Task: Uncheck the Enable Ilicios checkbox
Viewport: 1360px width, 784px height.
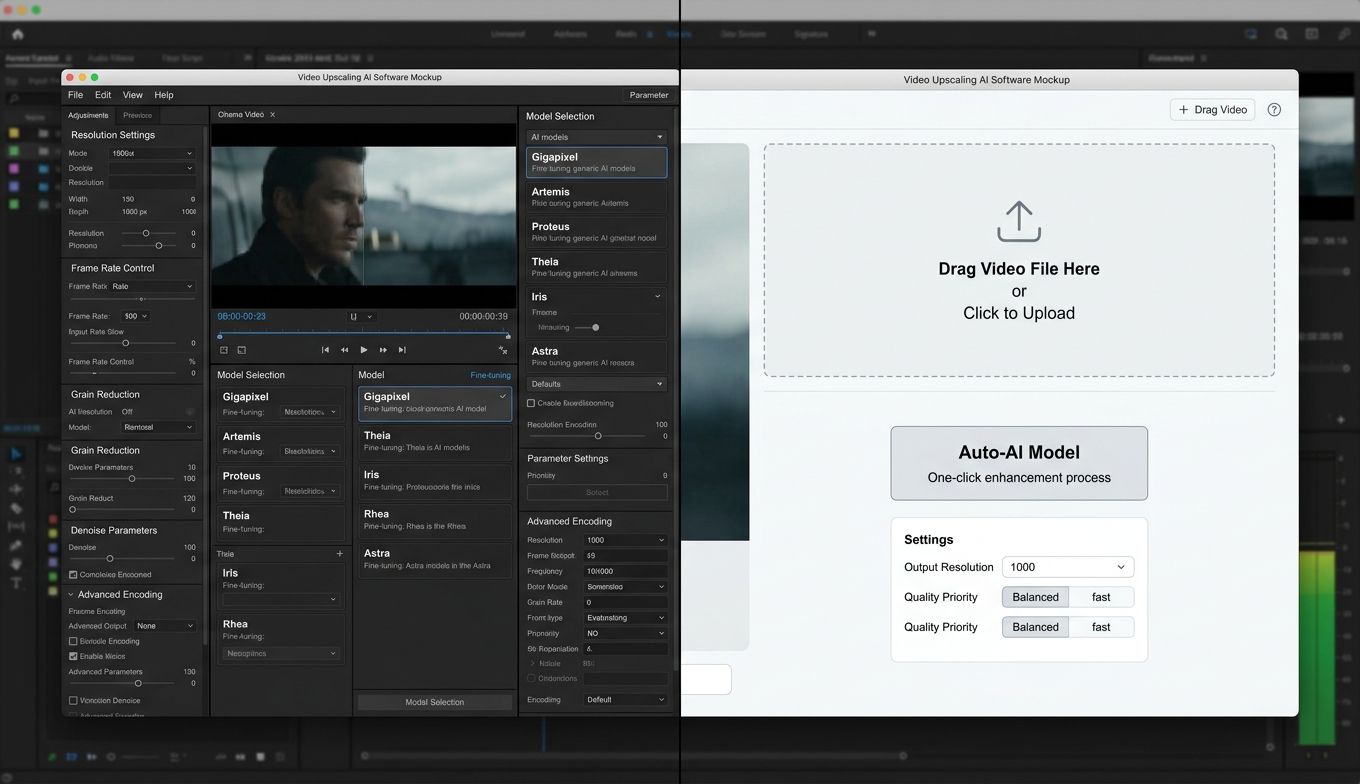Action: pyautogui.click(x=73, y=656)
